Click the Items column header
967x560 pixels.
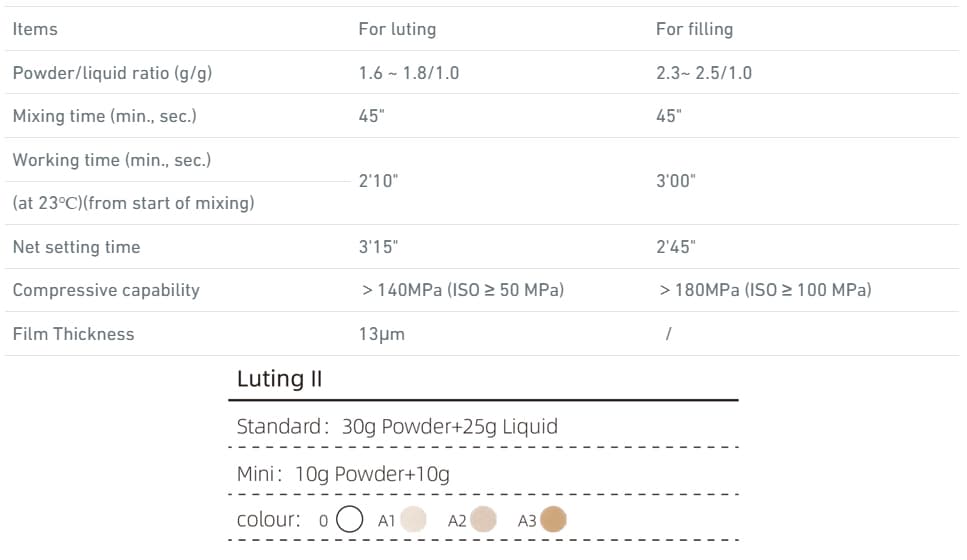click(x=35, y=29)
